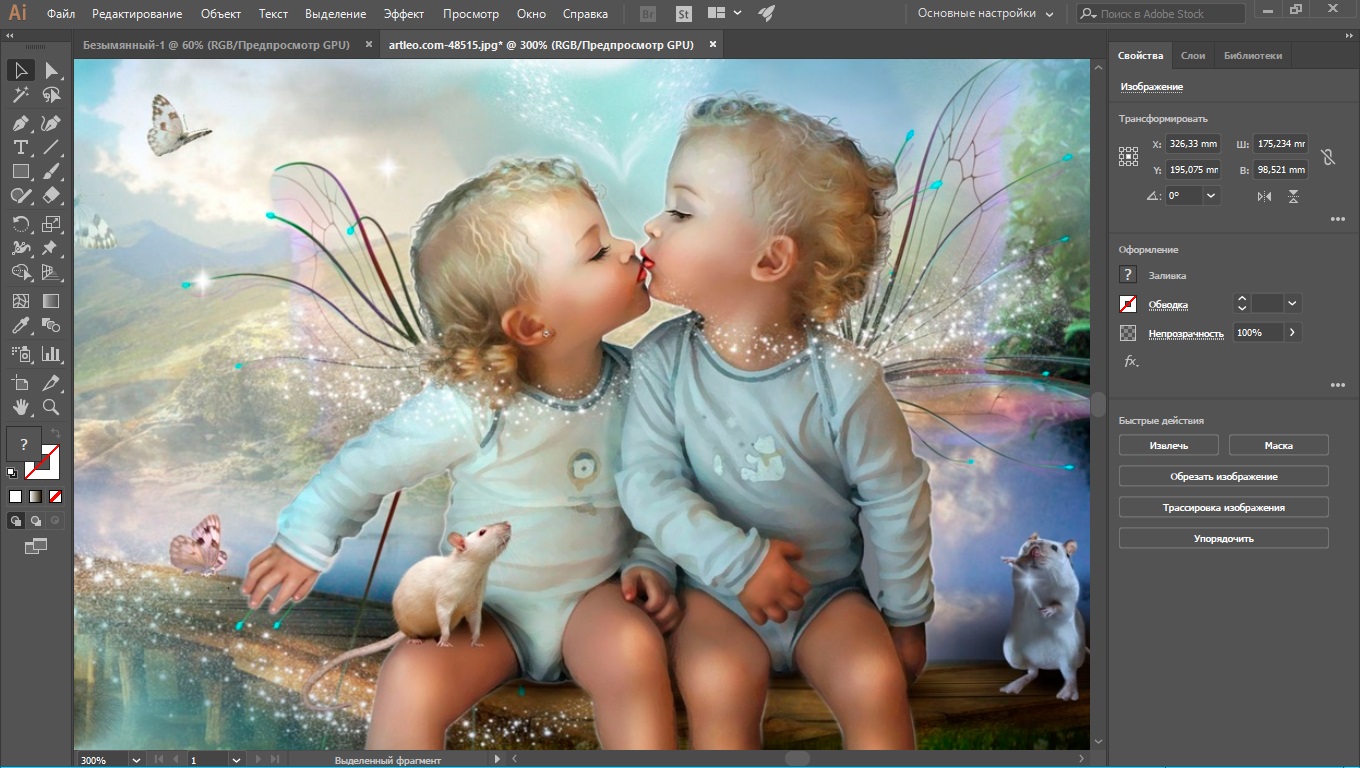Swap fill and stroke colors
This screenshot has width=1360, height=768.
tap(56, 434)
